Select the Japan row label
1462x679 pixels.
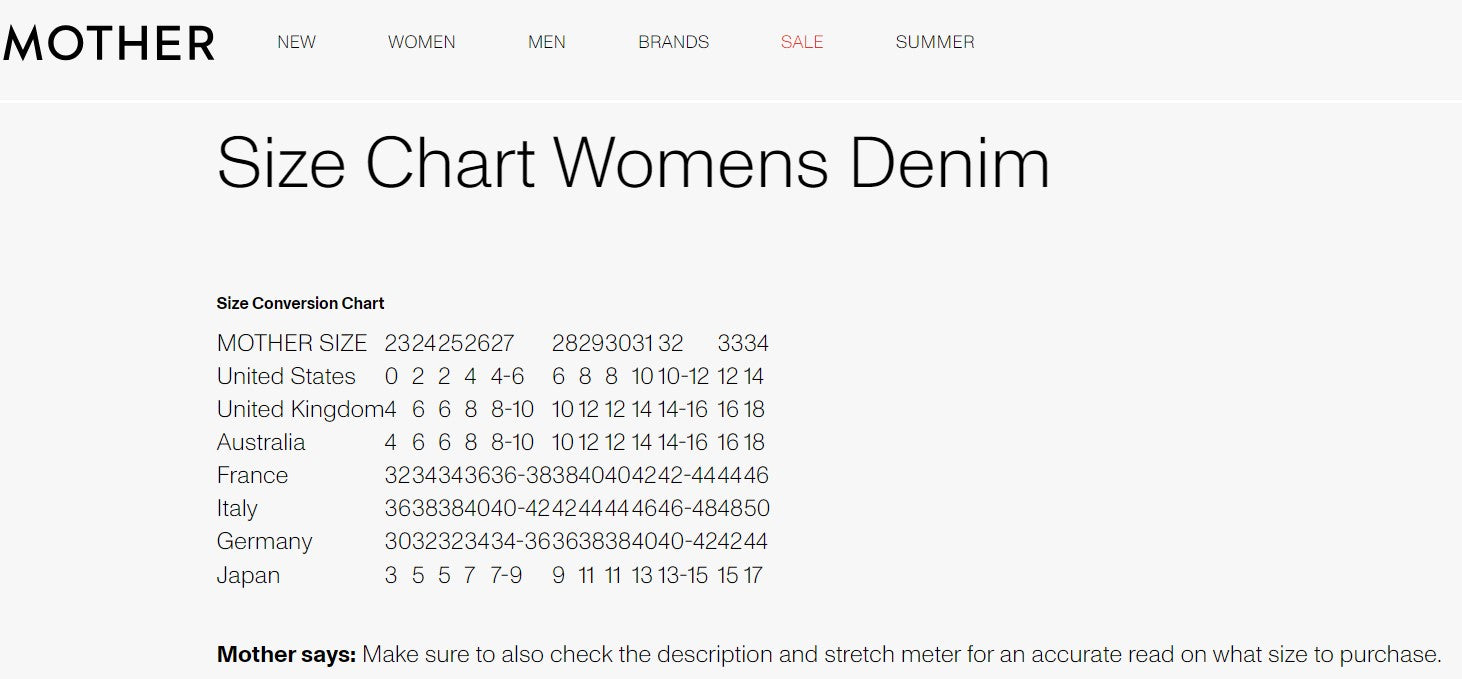pyautogui.click(x=248, y=575)
